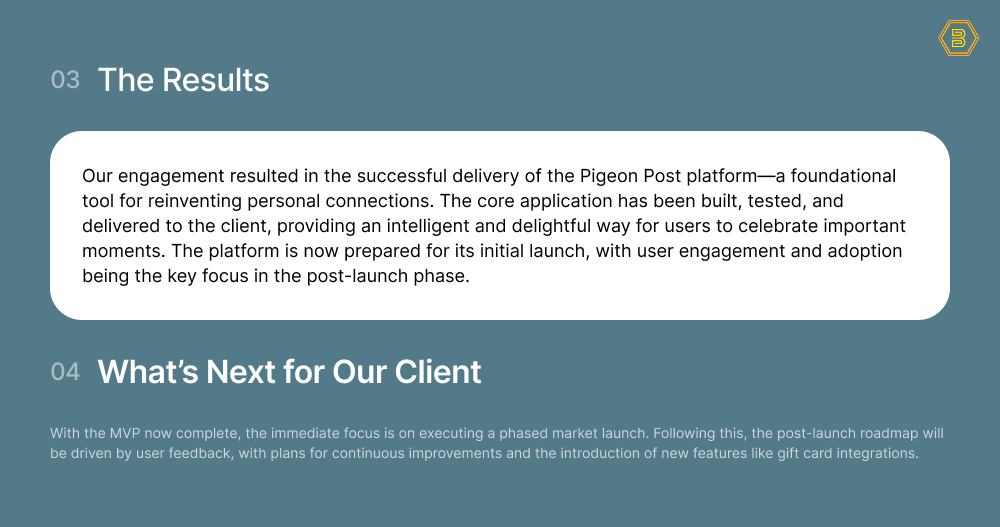Select What's Next for Our Client heading
1000x527 pixels.
tap(289, 372)
